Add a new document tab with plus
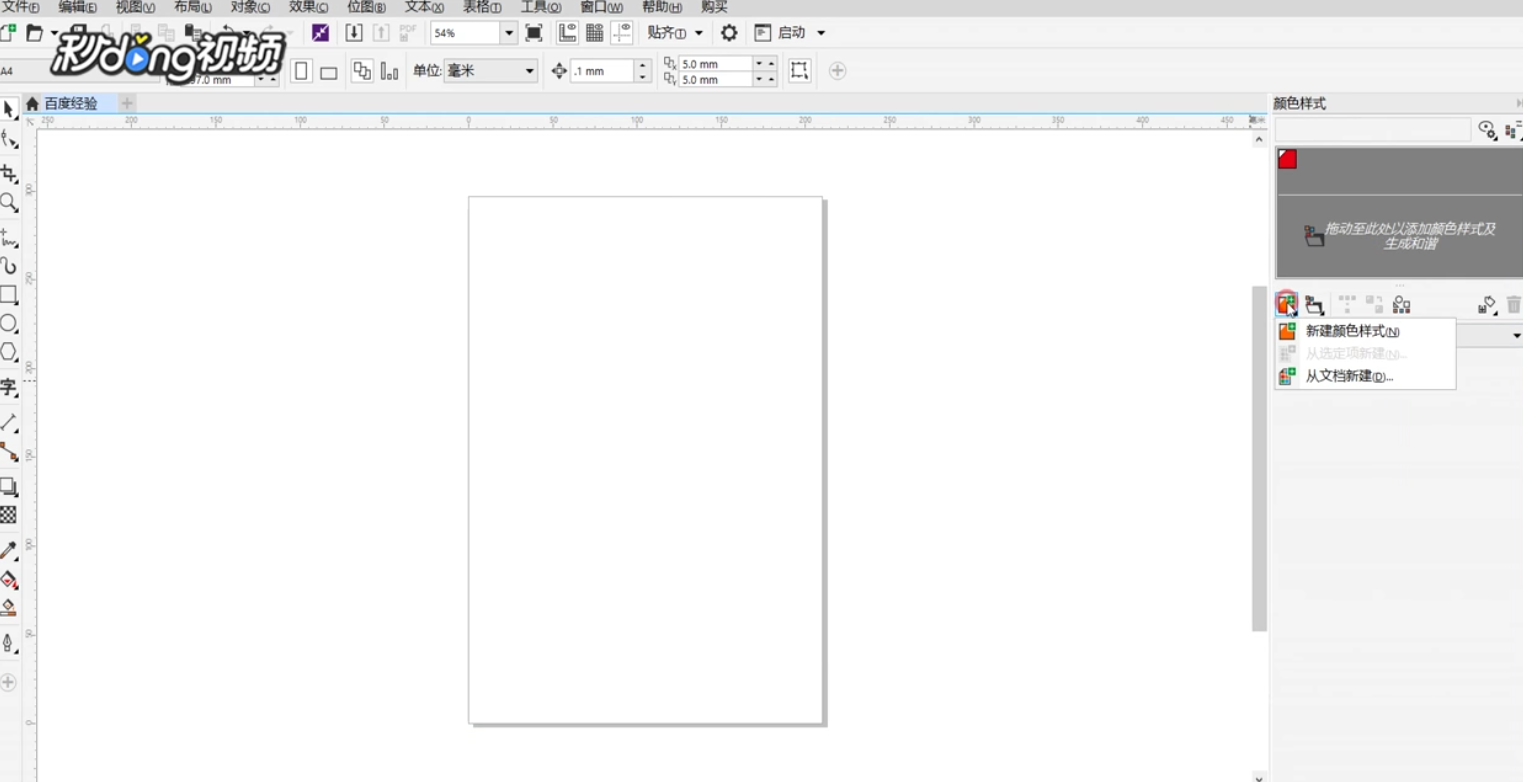Screen dimensions: 1523x782 127,103
